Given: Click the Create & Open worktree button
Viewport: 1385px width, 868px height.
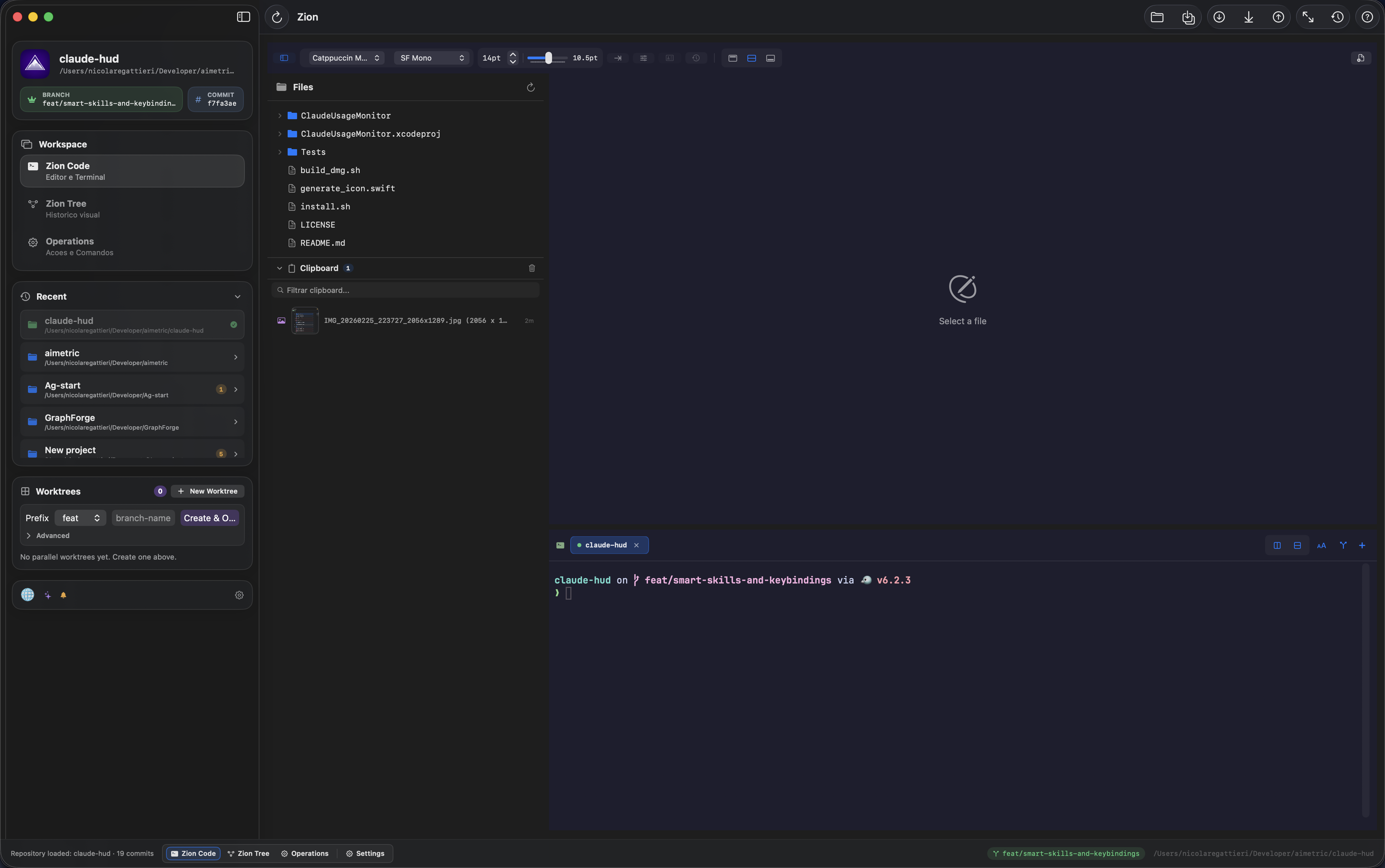Looking at the screenshot, I should coord(209,518).
